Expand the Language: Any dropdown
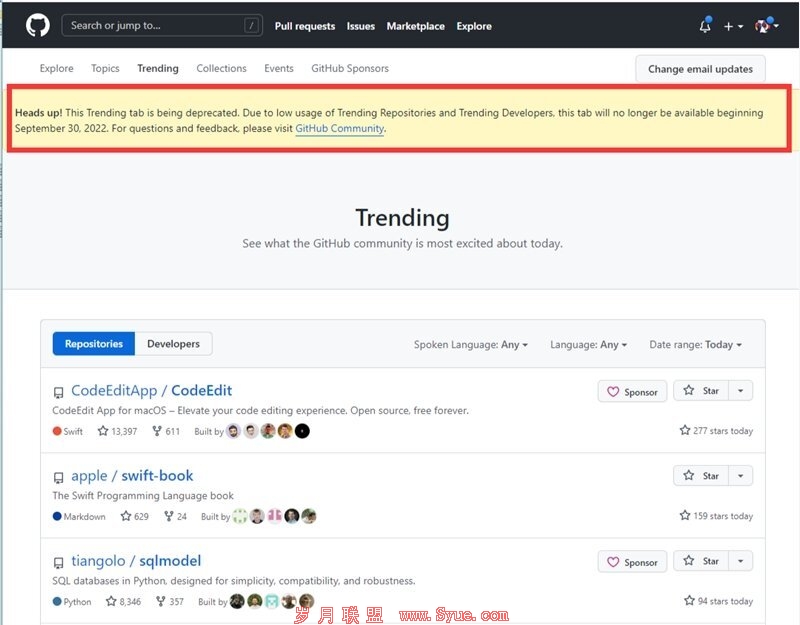Viewport: 800px width, 625px height. tap(588, 345)
